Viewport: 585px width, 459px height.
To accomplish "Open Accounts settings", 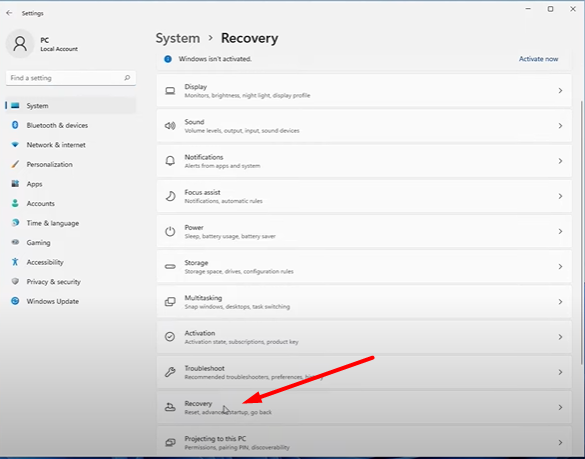I will point(71,203).
